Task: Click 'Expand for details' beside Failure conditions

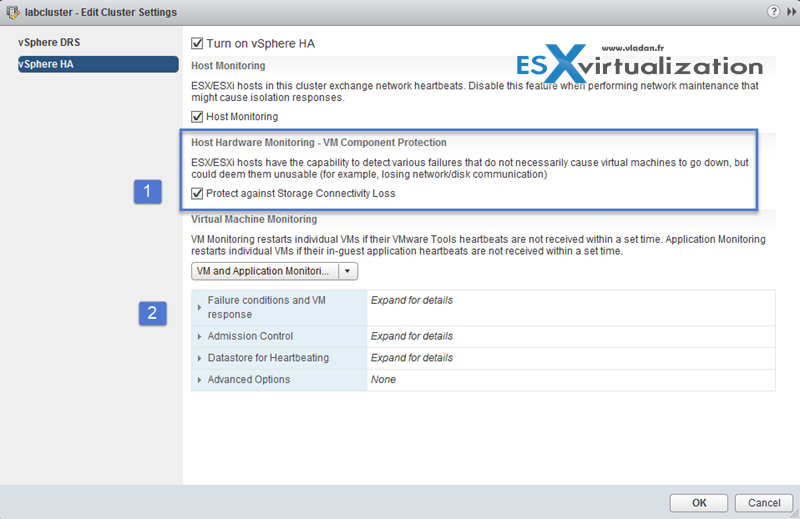Action: tap(412, 301)
